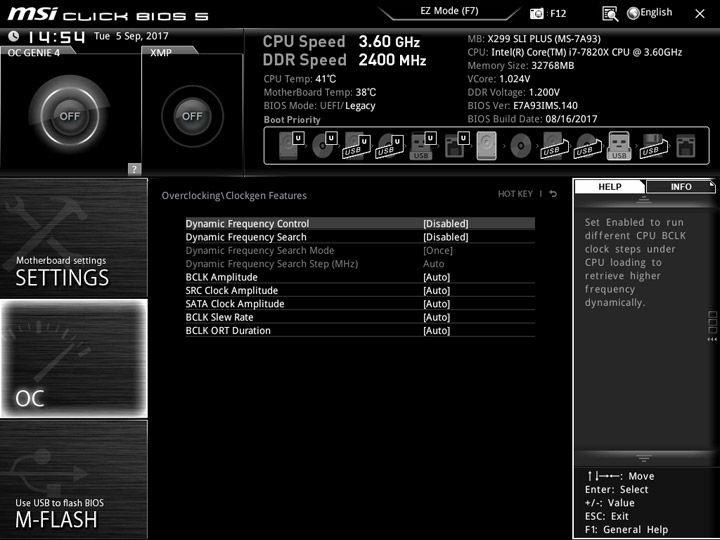Toggle the XMP OFF button
Image resolution: width=720 pixels, height=540 pixels.
[x=192, y=116]
